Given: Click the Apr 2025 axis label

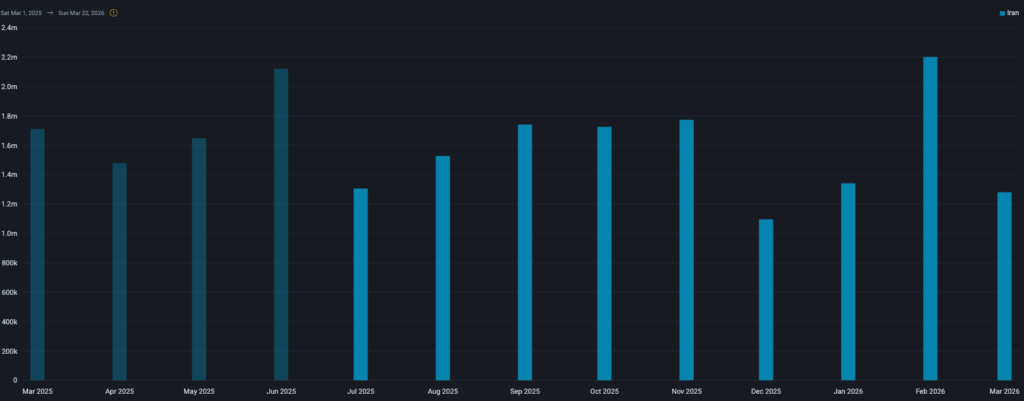Looking at the screenshot, I should click(x=120, y=391).
